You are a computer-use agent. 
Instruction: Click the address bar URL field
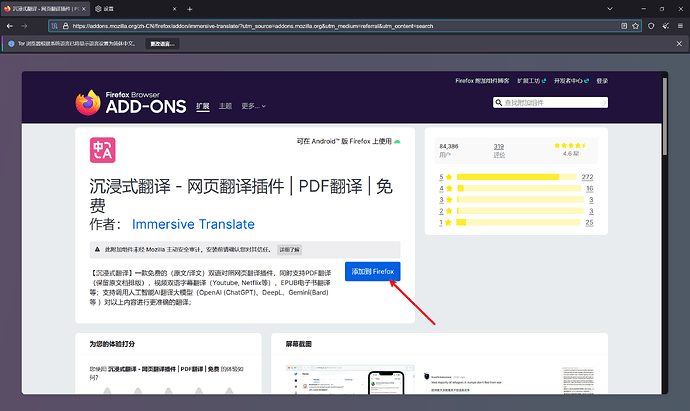(343, 26)
